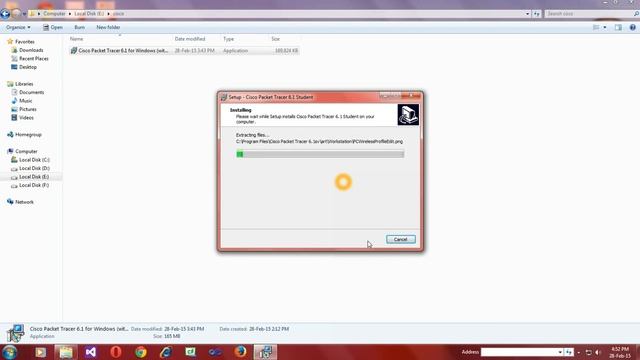640x360 pixels.
Task: Open the Documents library
Action: click(x=31, y=92)
